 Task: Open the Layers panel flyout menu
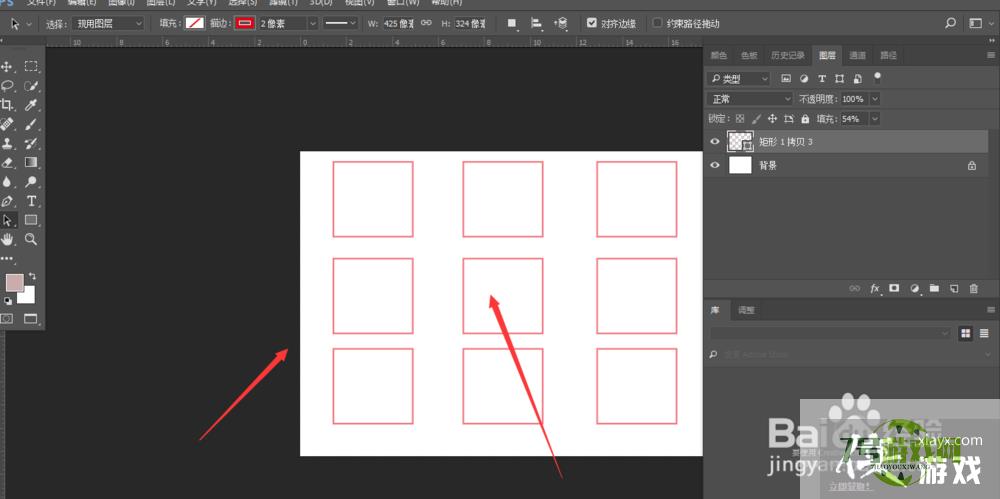tap(990, 56)
